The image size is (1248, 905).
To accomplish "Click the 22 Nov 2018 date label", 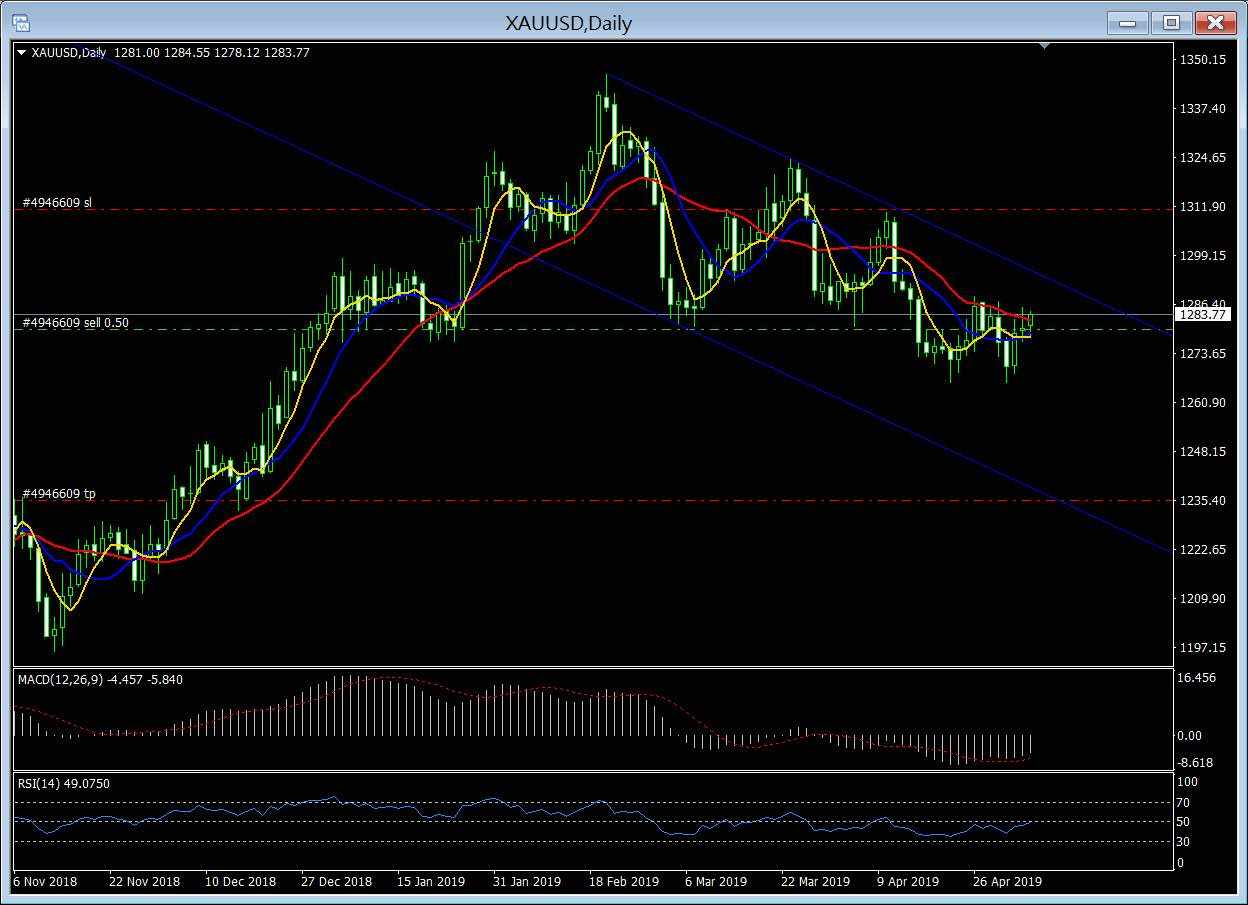I will click(145, 882).
